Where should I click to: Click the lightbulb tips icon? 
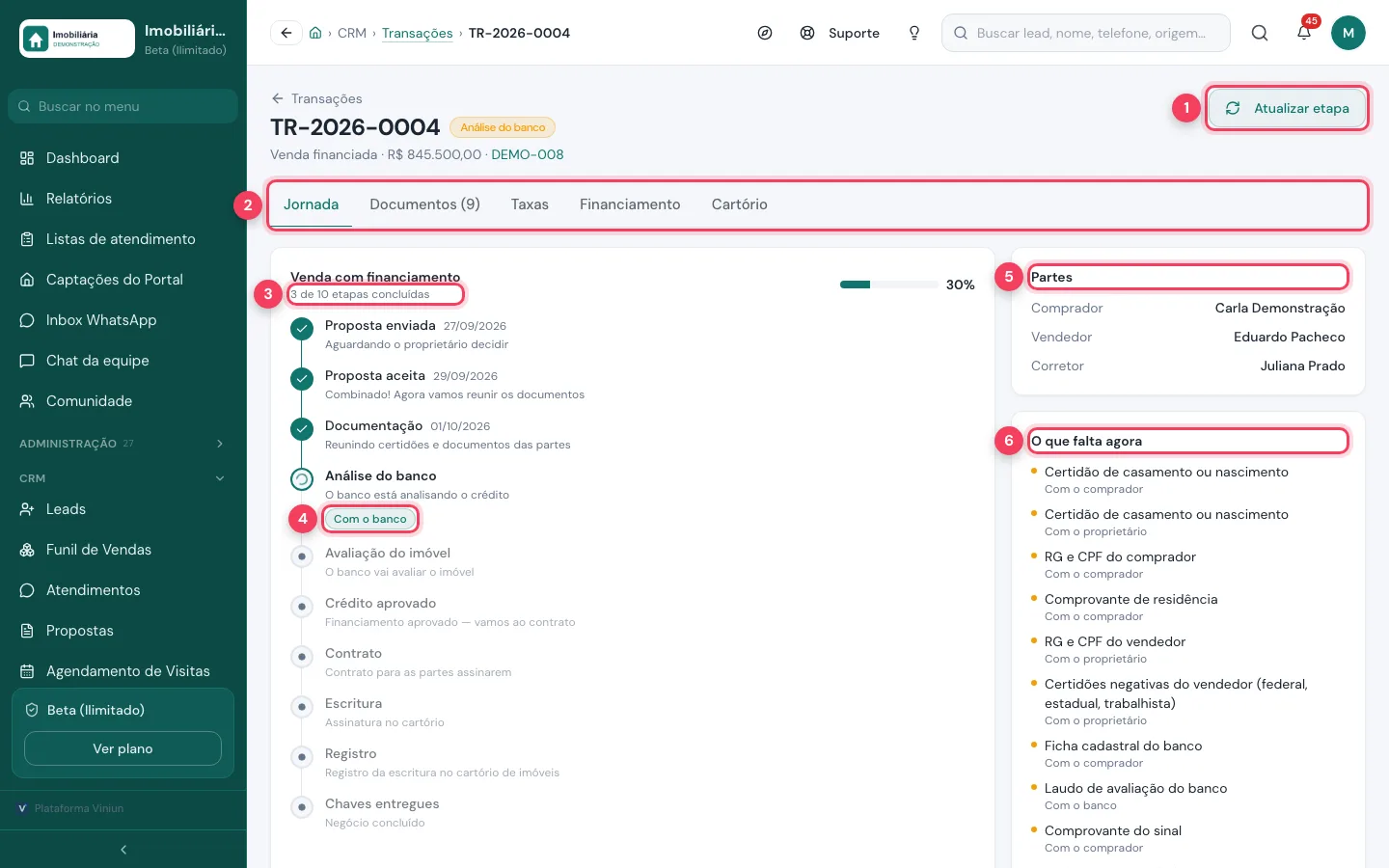[914, 33]
